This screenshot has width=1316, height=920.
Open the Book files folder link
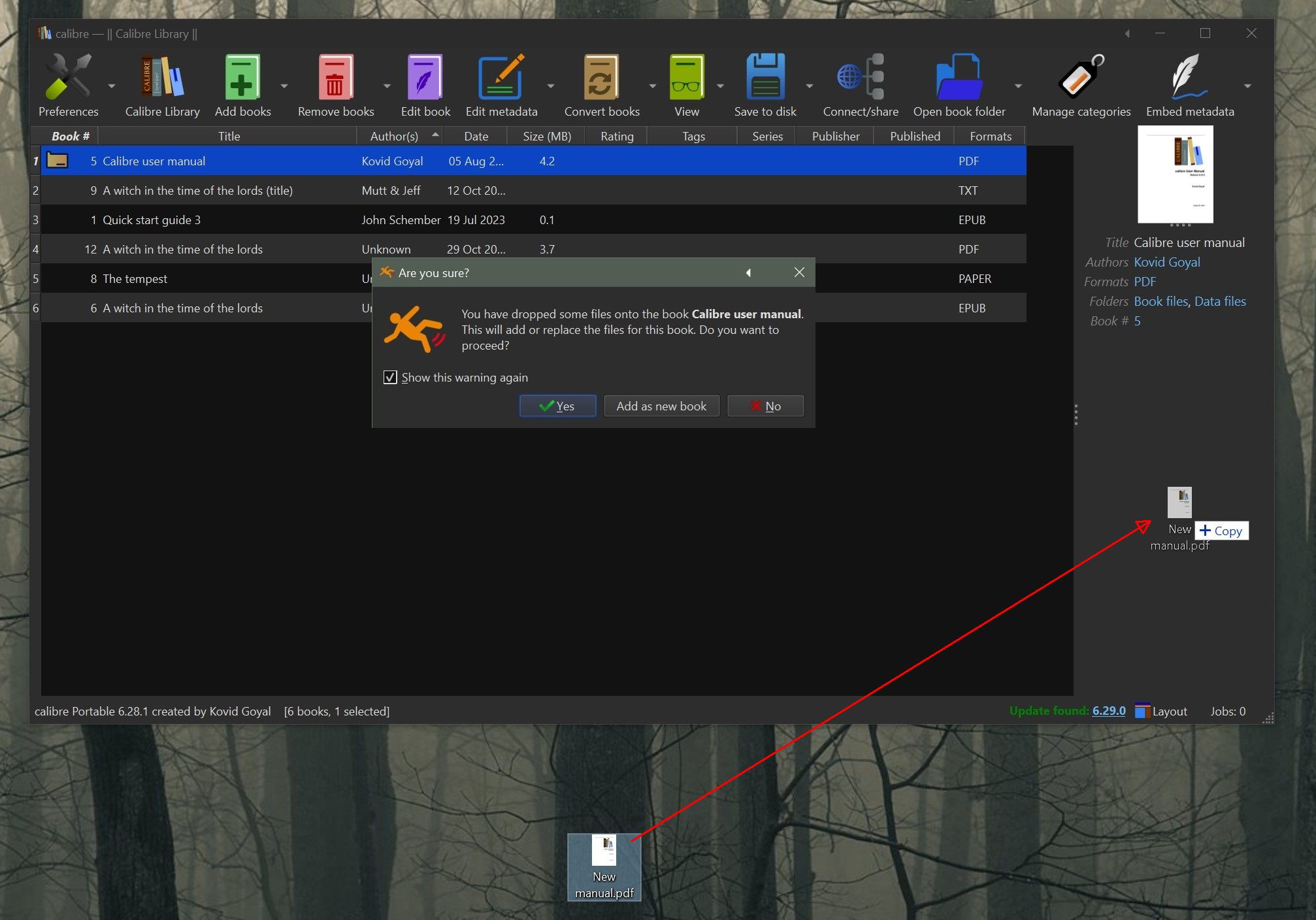tap(1160, 301)
